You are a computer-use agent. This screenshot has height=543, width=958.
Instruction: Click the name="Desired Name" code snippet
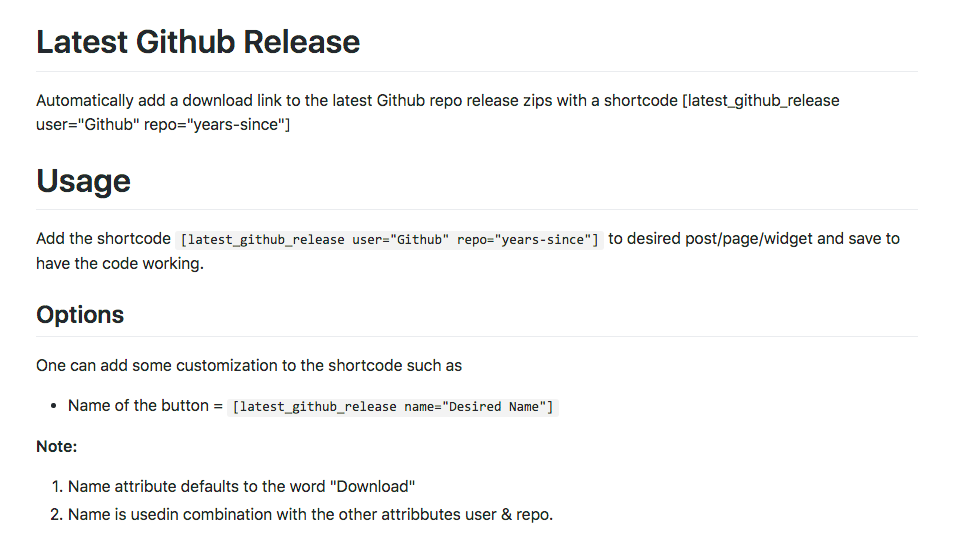(x=393, y=407)
